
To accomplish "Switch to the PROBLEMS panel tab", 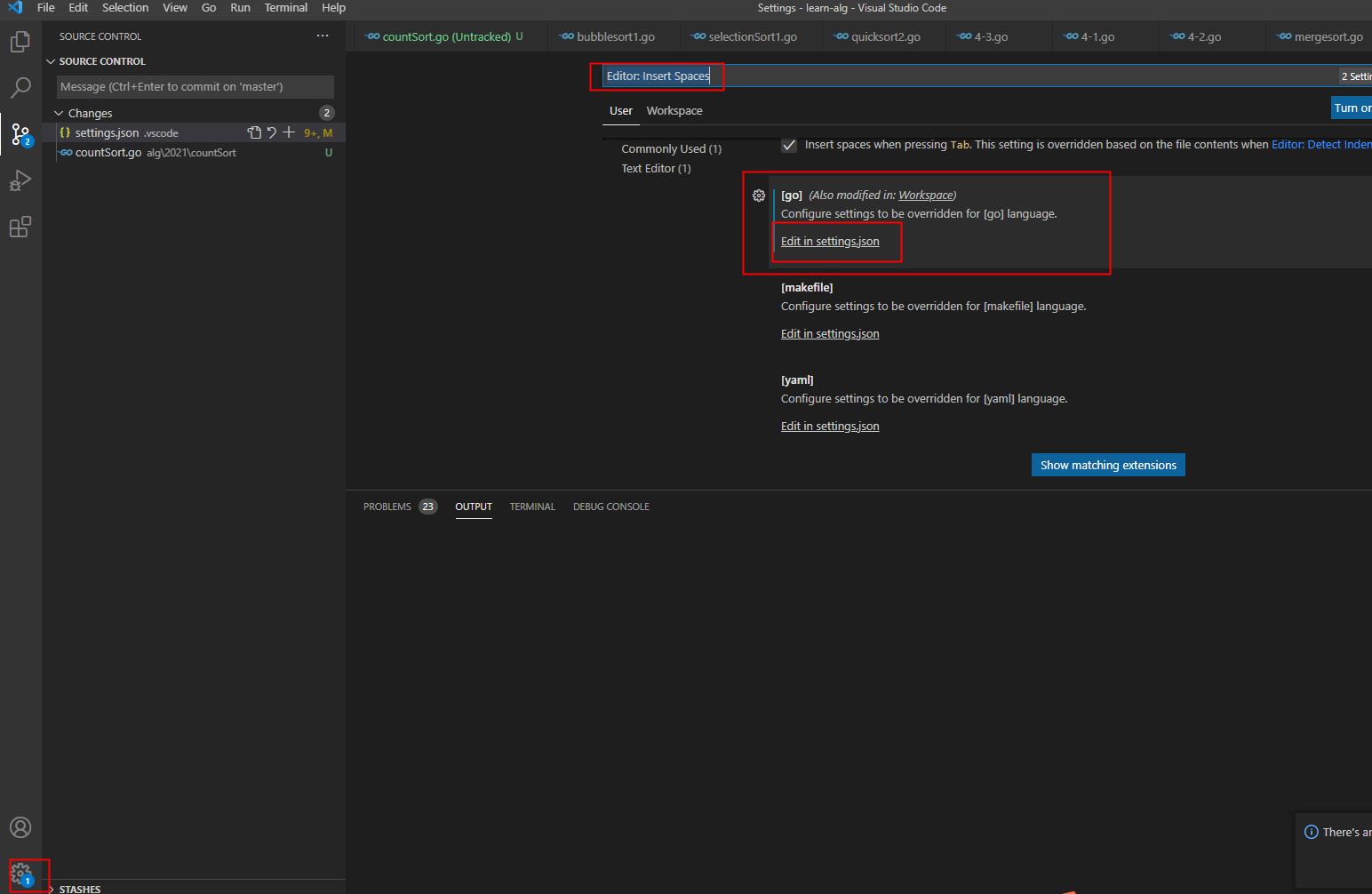I will [x=400, y=507].
